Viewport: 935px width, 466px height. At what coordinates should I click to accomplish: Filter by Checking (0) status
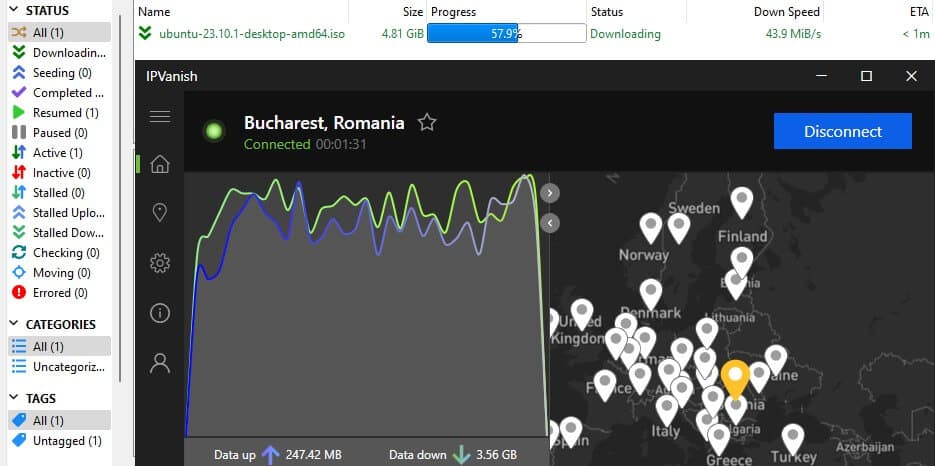(59, 252)
